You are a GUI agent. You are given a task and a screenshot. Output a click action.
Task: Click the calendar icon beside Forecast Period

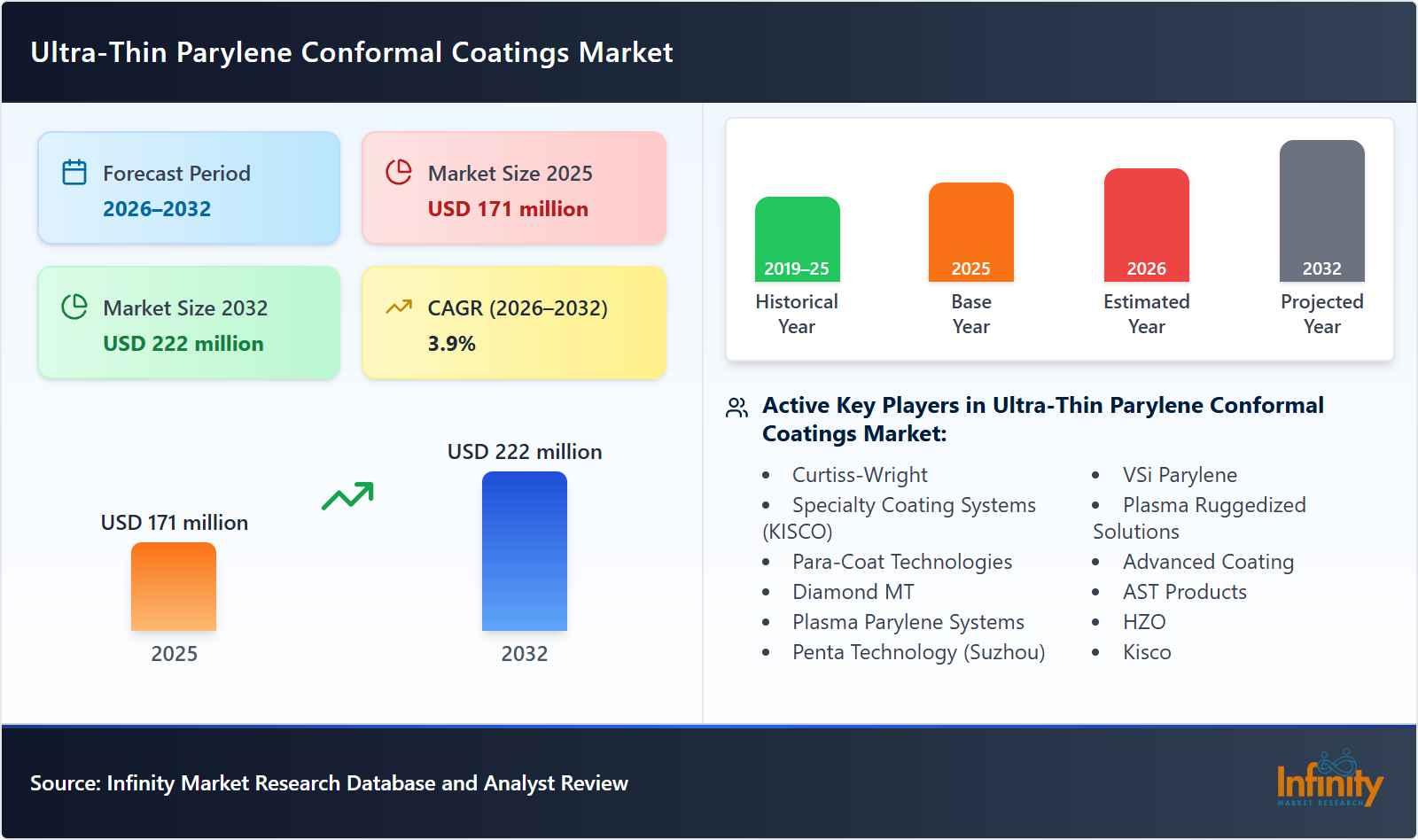point(74,172)
